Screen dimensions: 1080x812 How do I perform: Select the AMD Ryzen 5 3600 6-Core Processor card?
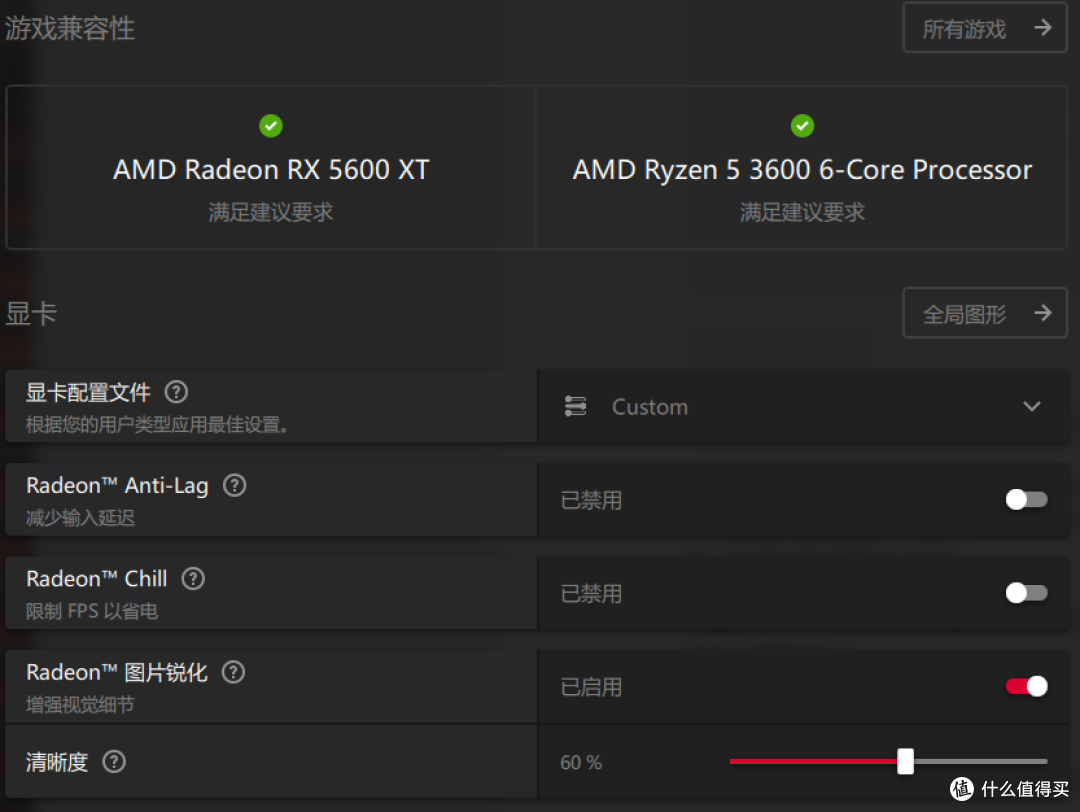click(x=802, y=167)
